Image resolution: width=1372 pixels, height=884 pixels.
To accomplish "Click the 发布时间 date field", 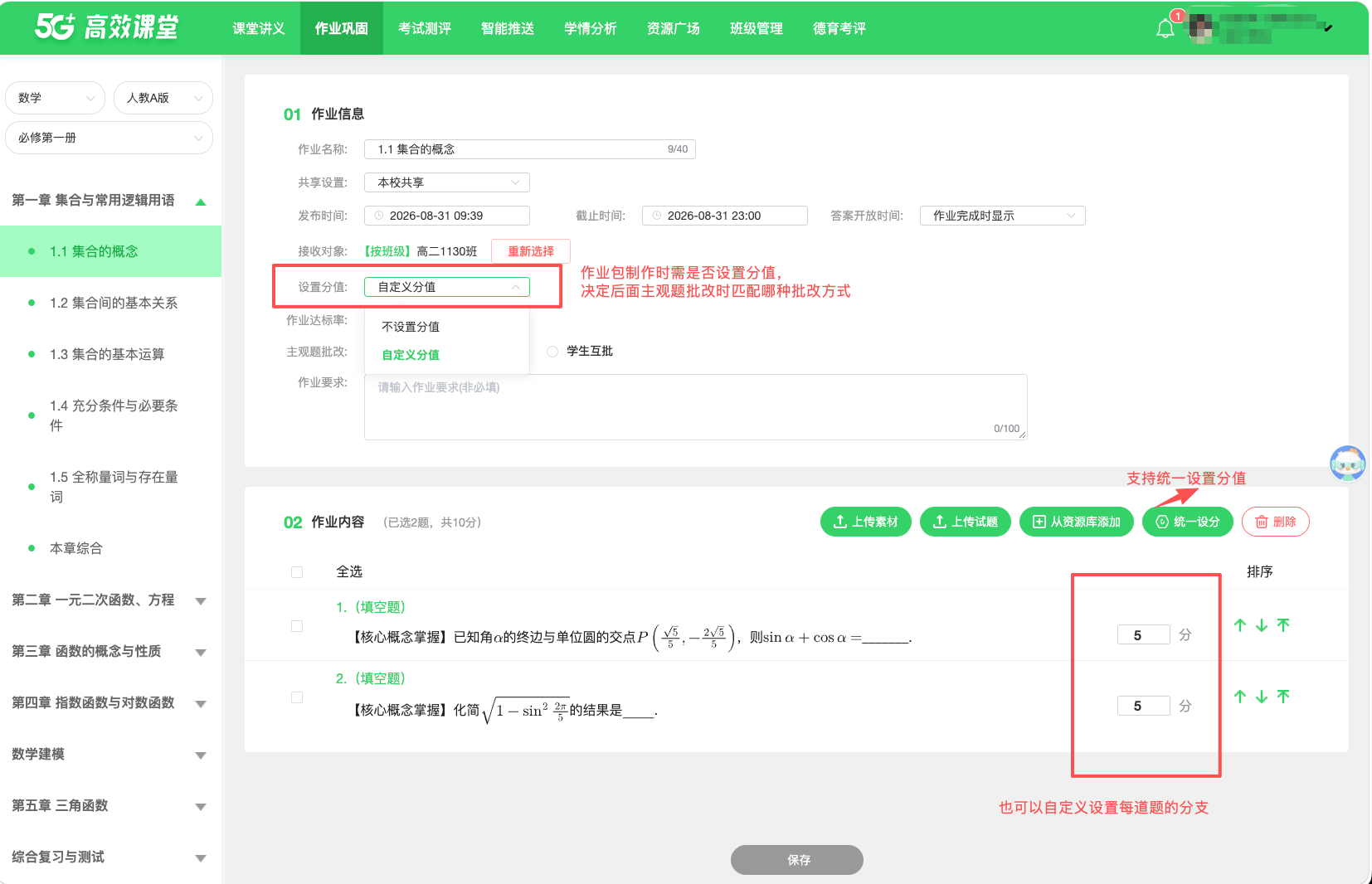I will pos(447,216).
